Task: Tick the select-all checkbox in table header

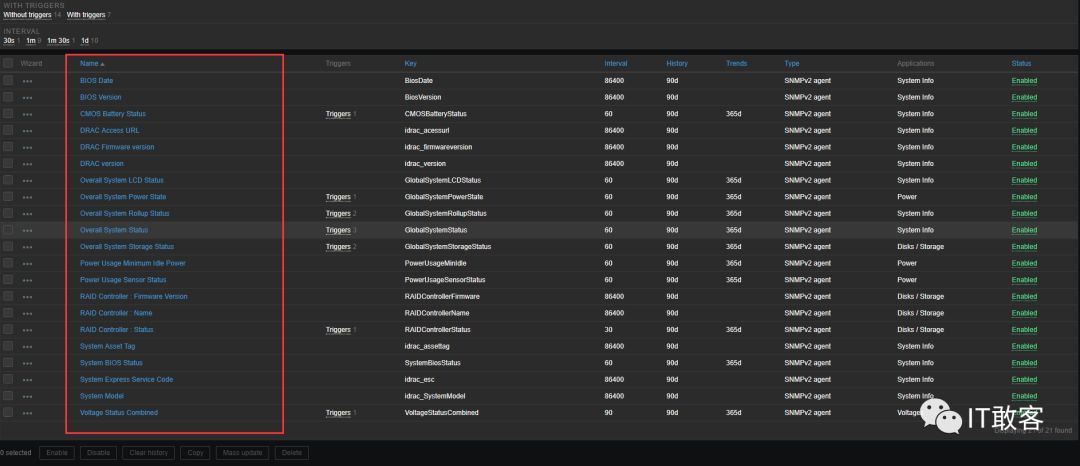Action: coord(8,63)
